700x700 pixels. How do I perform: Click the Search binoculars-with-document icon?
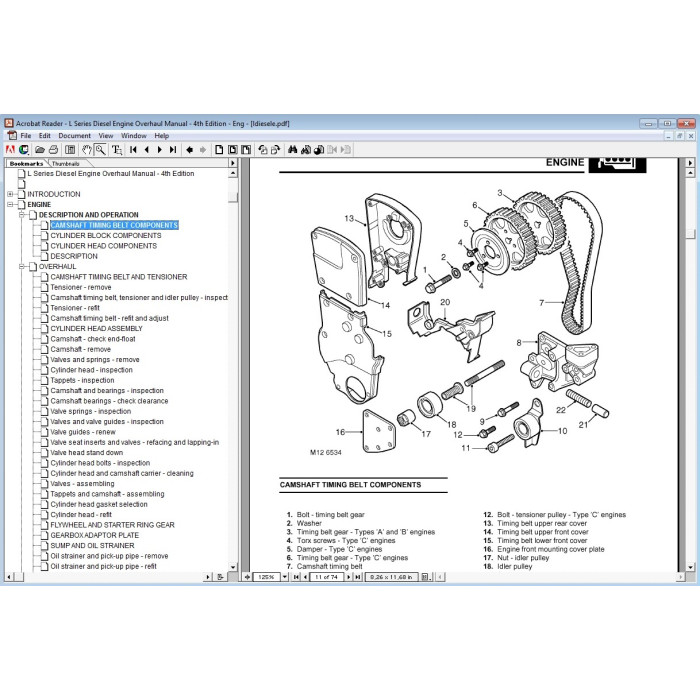click(306, 150)
